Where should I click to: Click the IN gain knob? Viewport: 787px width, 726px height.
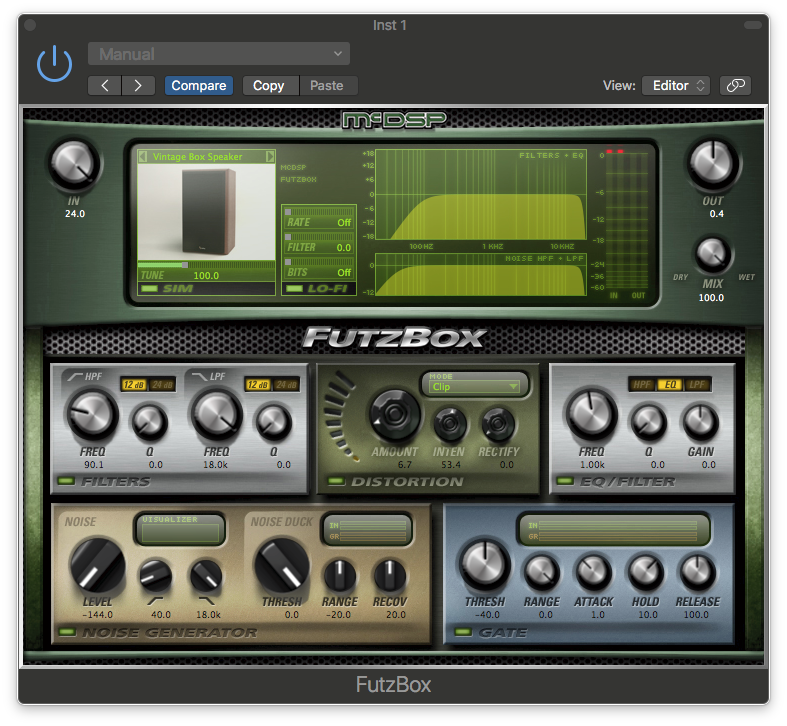pyautogui.click(x=74, y=164)
